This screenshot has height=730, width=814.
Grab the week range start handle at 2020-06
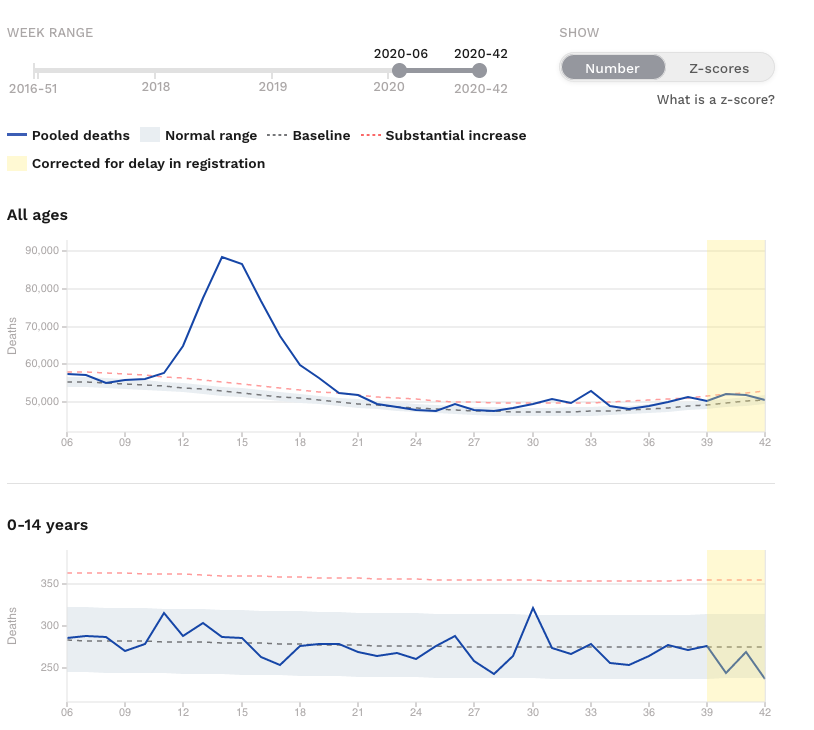tap(399, 70)
